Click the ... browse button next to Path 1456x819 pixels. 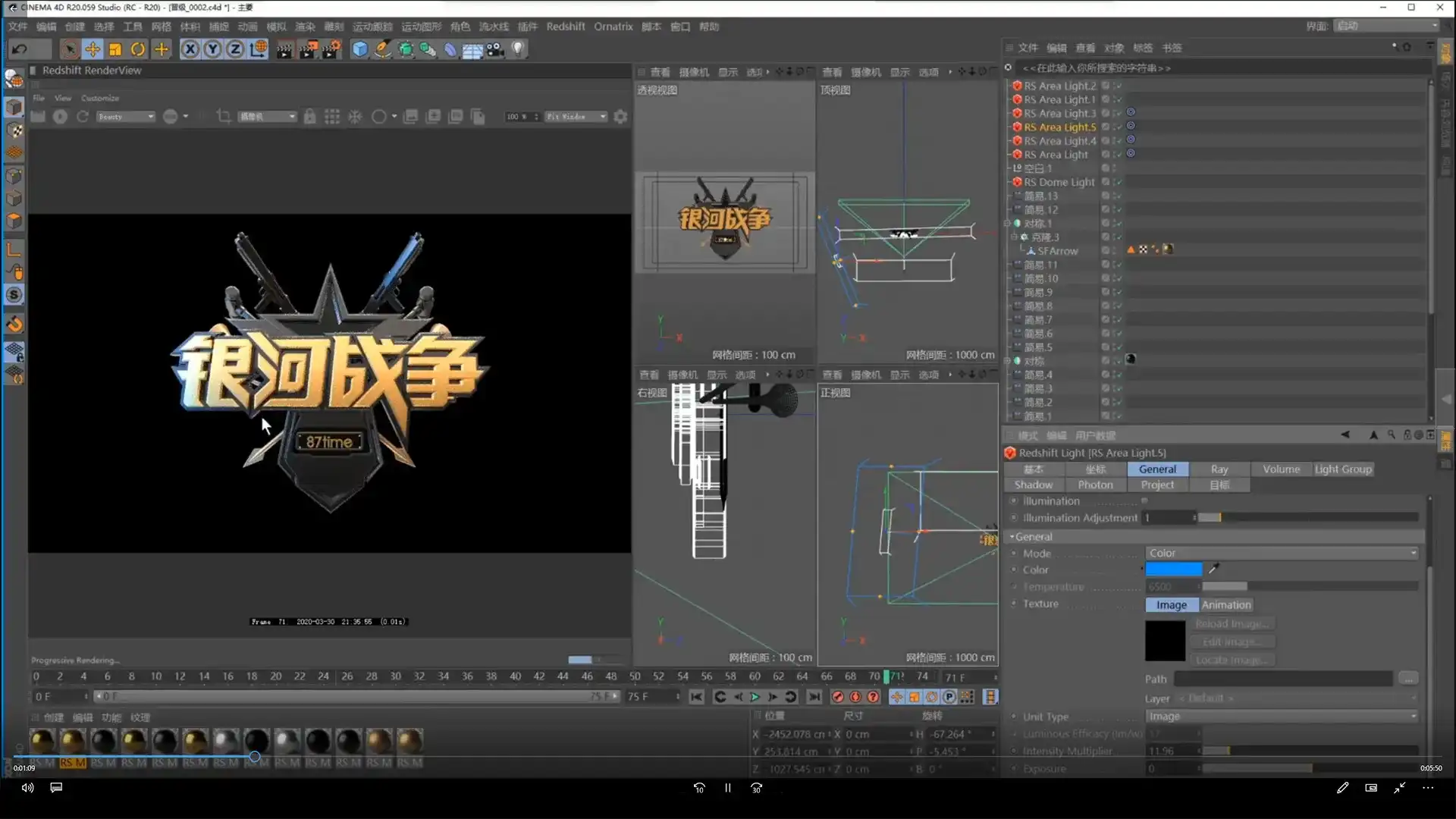[x=1409, y=678]
